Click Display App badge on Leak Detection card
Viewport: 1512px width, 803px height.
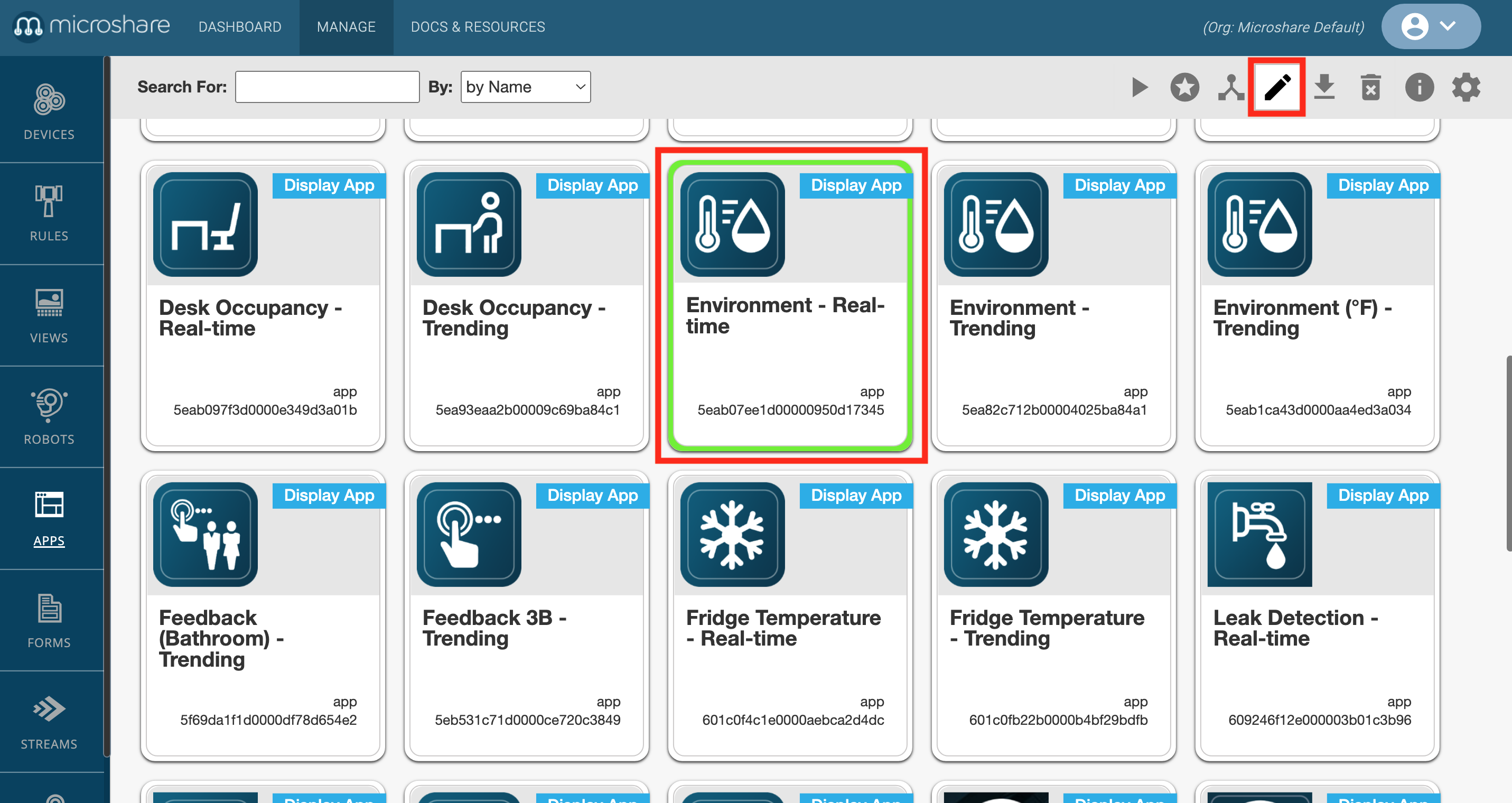[x=1383, y=496]
